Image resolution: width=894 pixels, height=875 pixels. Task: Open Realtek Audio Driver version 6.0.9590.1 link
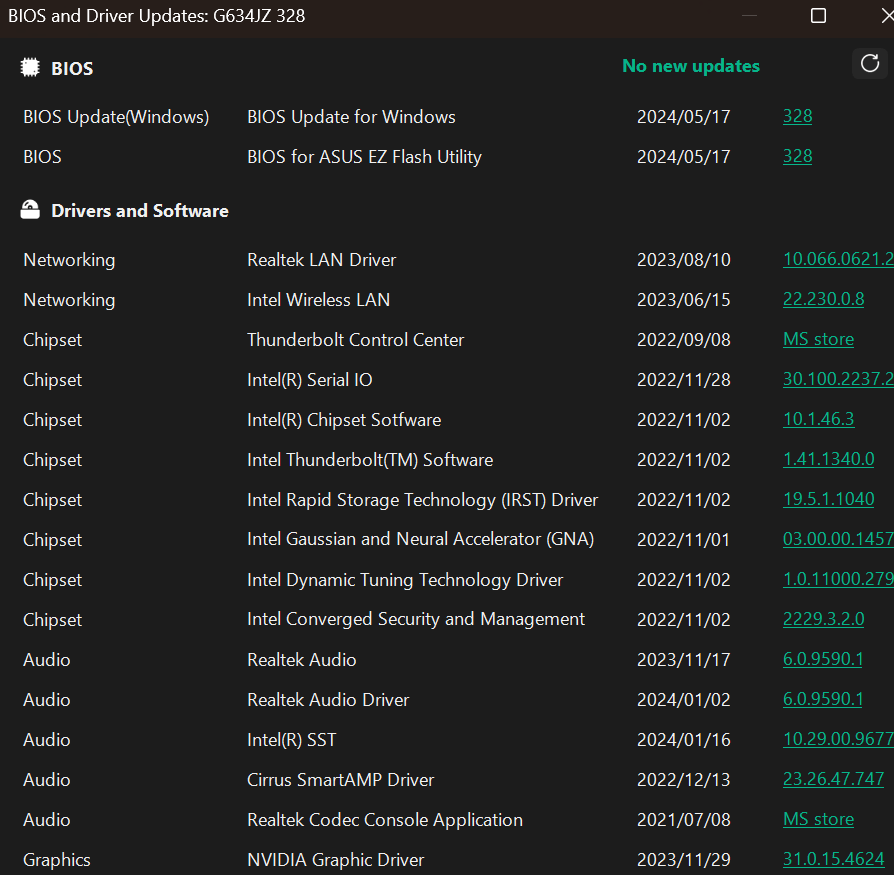point(823,699)
